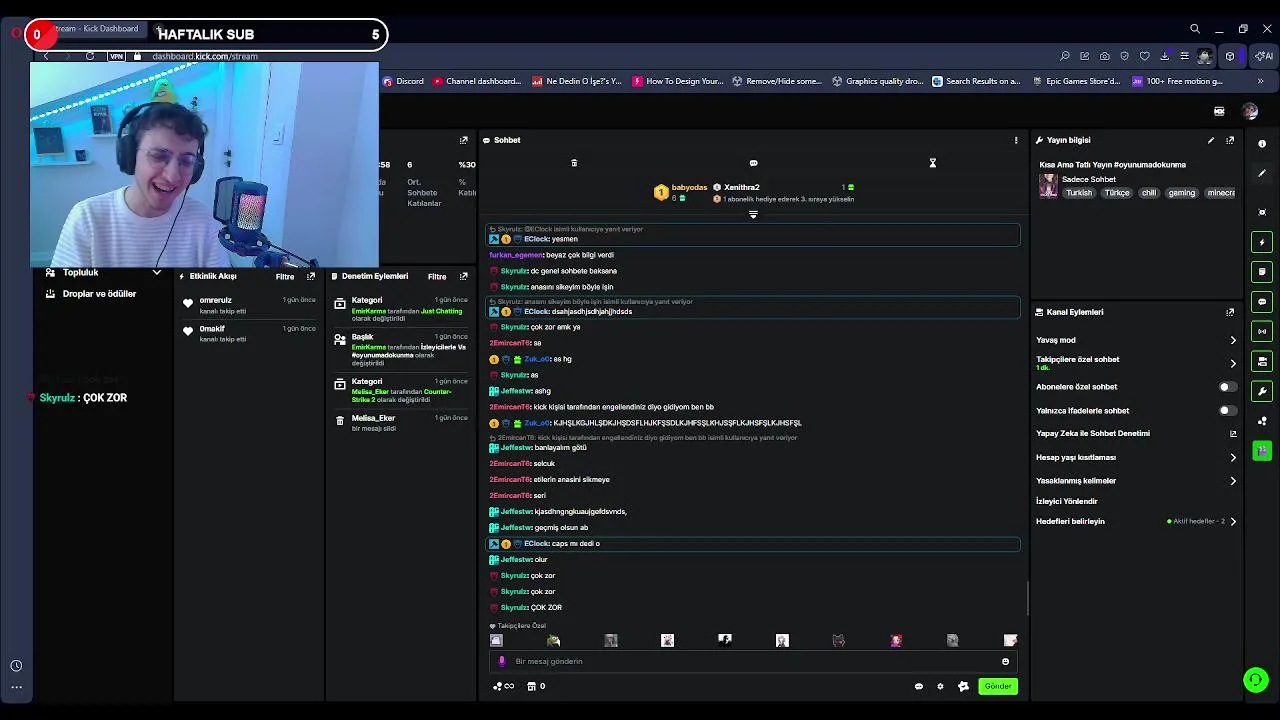Click the channel points infinity icon
Image resolution: width=1280 pixels, height=720 pixels.
[504, 686]
